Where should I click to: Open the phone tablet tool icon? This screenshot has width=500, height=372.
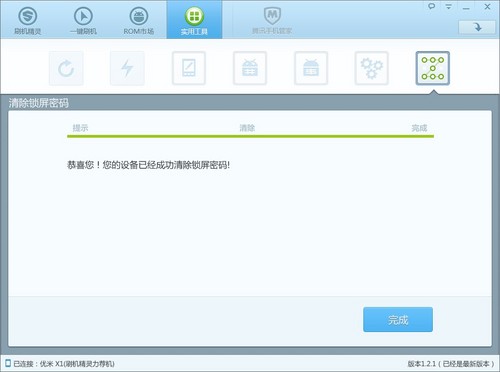click(x=189, y=68)
